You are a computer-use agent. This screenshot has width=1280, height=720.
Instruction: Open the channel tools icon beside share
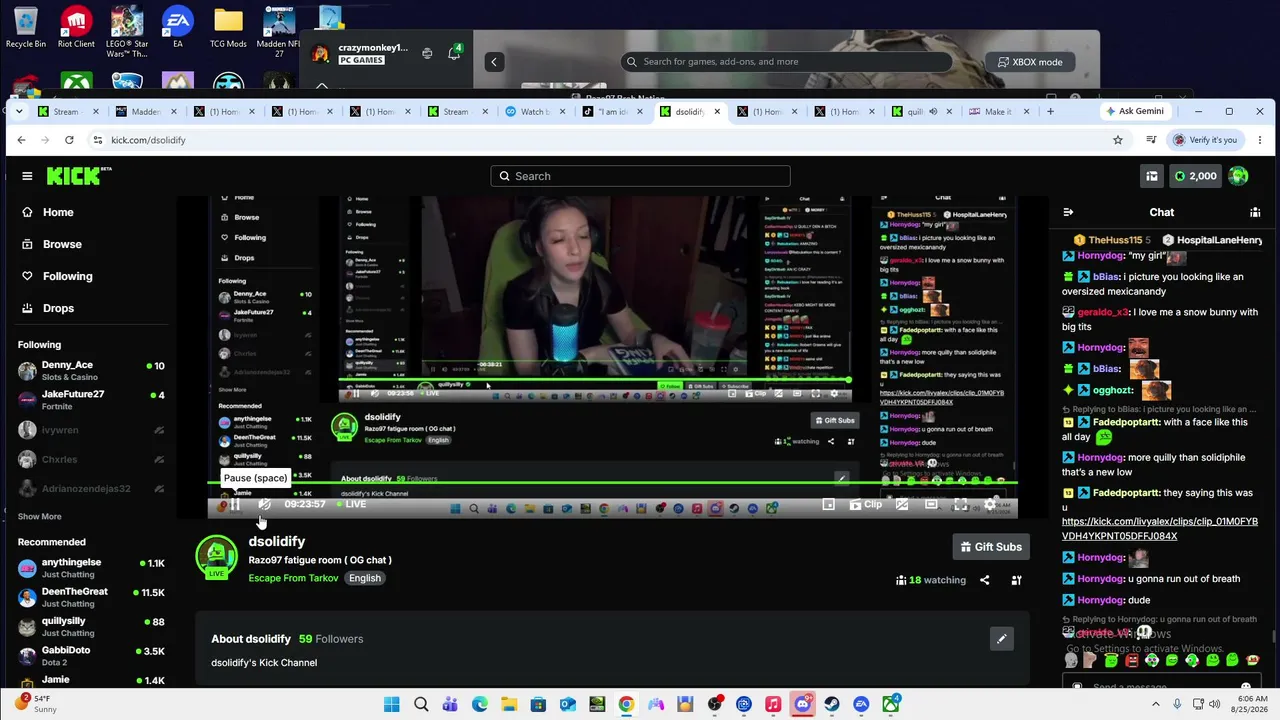[x=1016, y=580]
